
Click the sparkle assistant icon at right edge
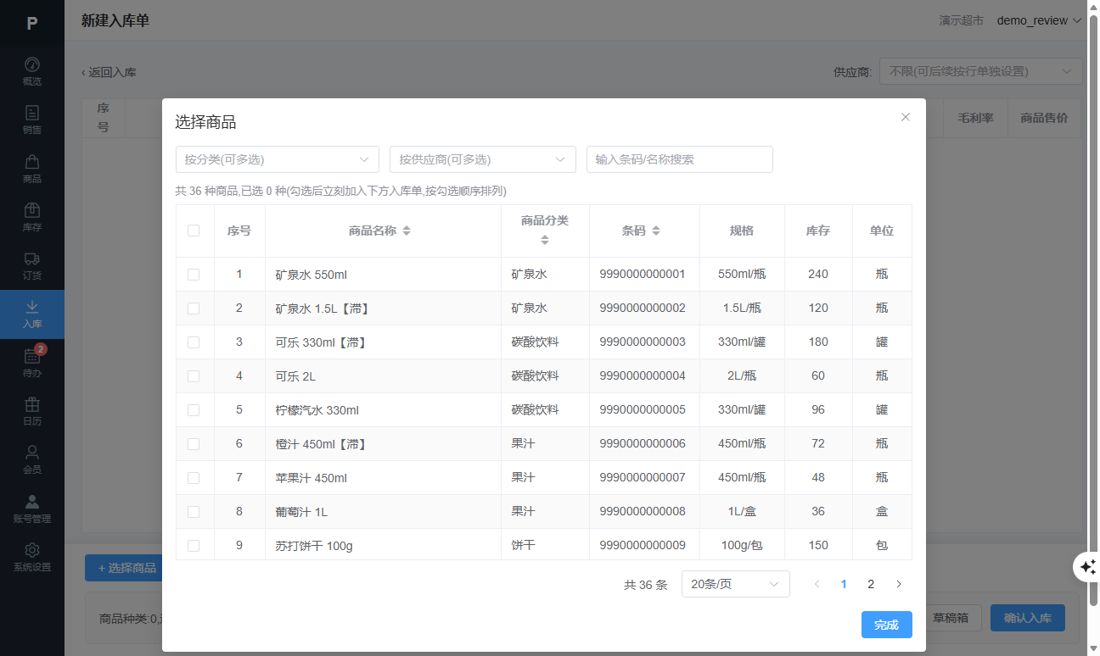[1087, 566]
